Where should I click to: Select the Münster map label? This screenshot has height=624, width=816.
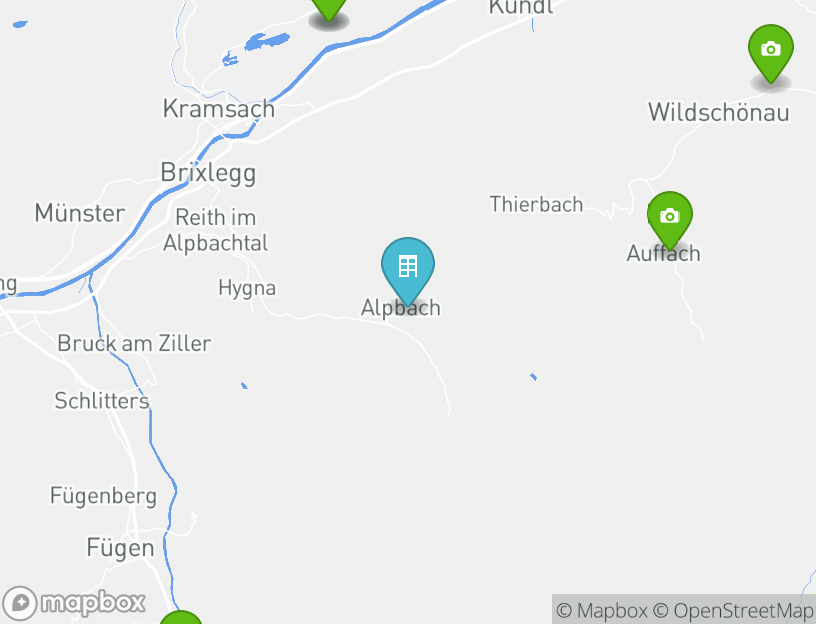[80, 213]
